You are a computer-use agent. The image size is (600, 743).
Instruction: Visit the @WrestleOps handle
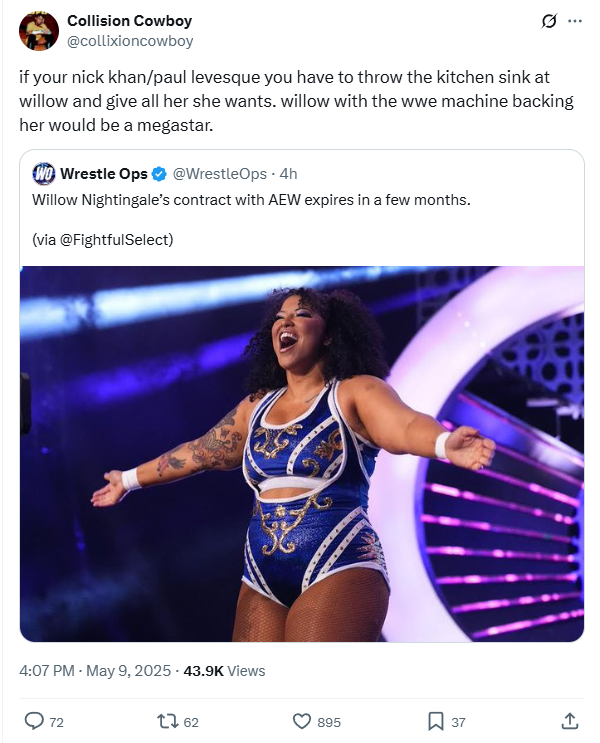coord(219,174)
